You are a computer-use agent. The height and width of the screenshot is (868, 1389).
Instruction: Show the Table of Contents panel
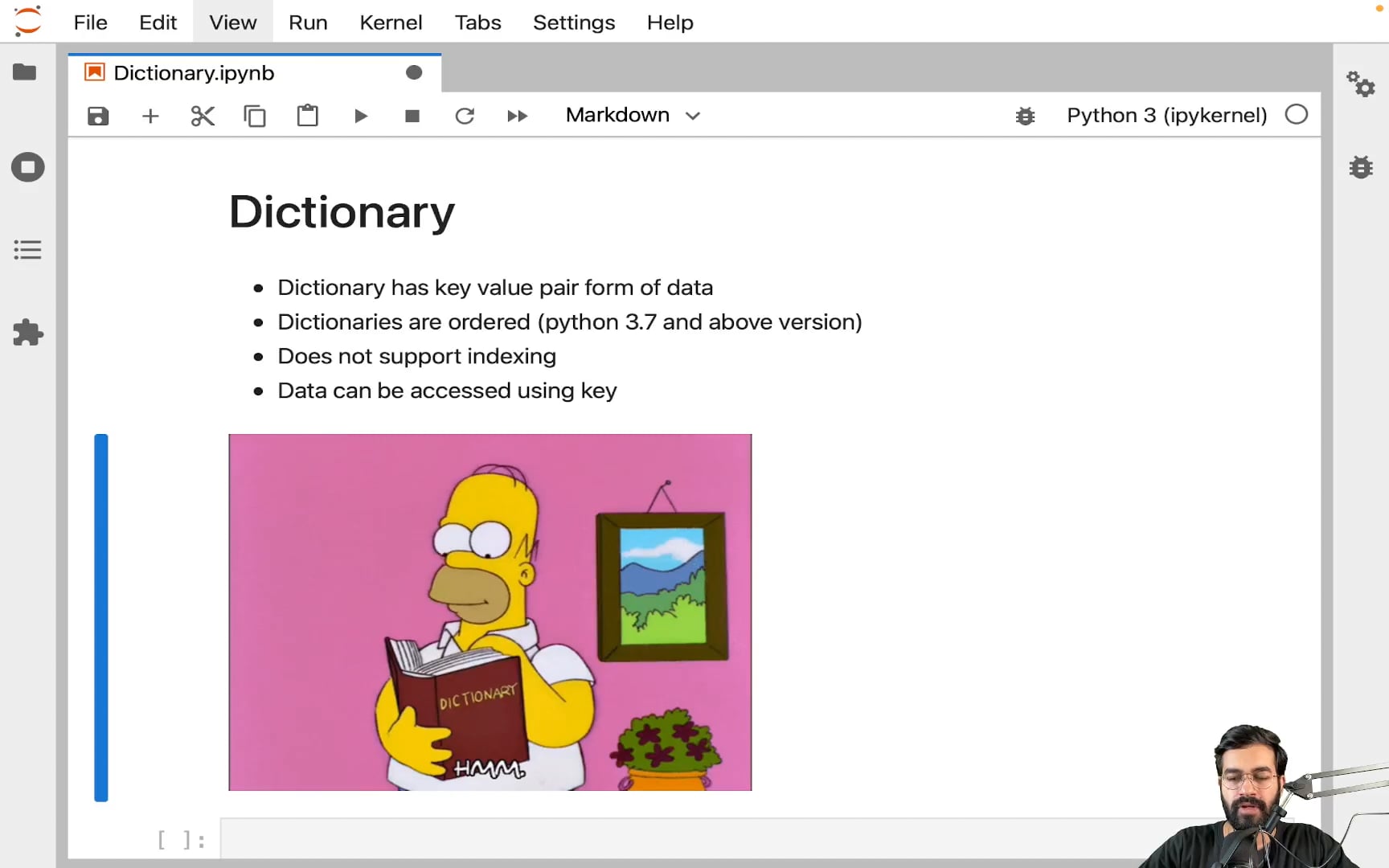27,250
